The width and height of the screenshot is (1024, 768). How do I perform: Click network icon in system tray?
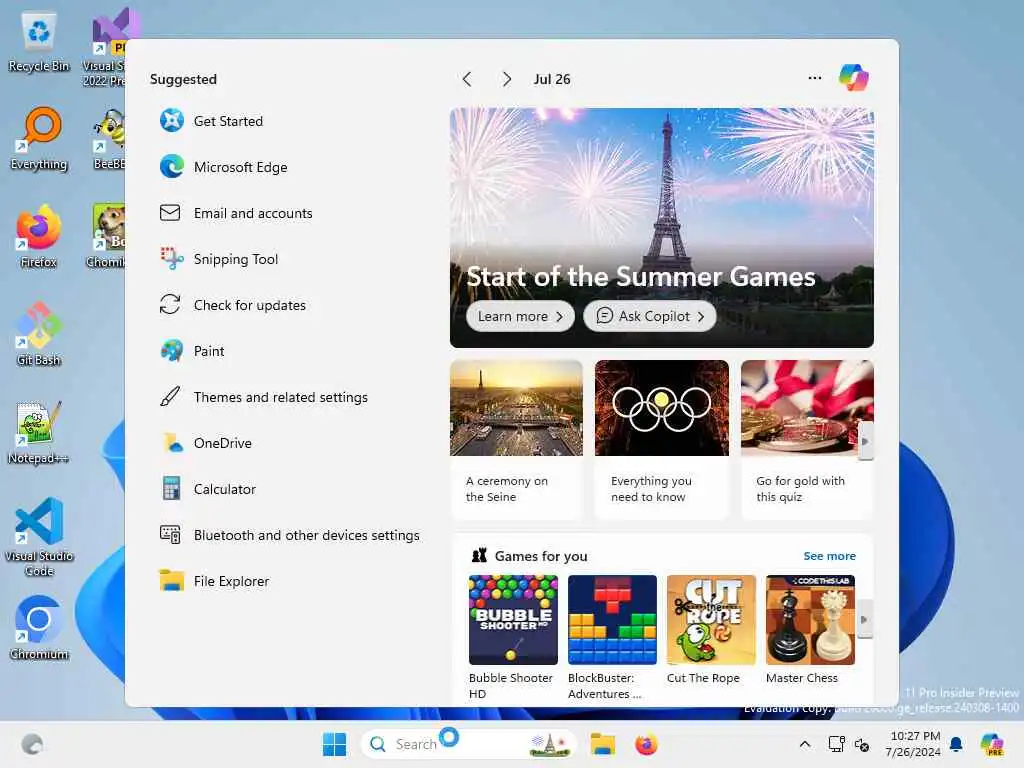[x=836, y=744]
